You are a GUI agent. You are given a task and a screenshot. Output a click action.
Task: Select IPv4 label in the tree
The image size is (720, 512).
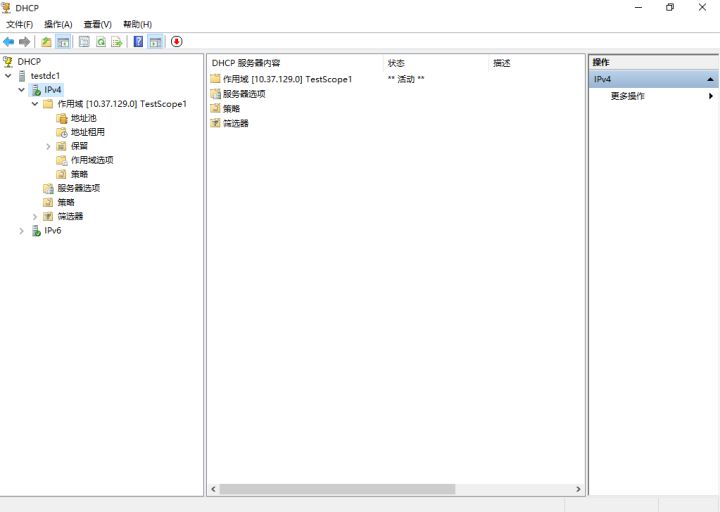[x=52, y=90]
